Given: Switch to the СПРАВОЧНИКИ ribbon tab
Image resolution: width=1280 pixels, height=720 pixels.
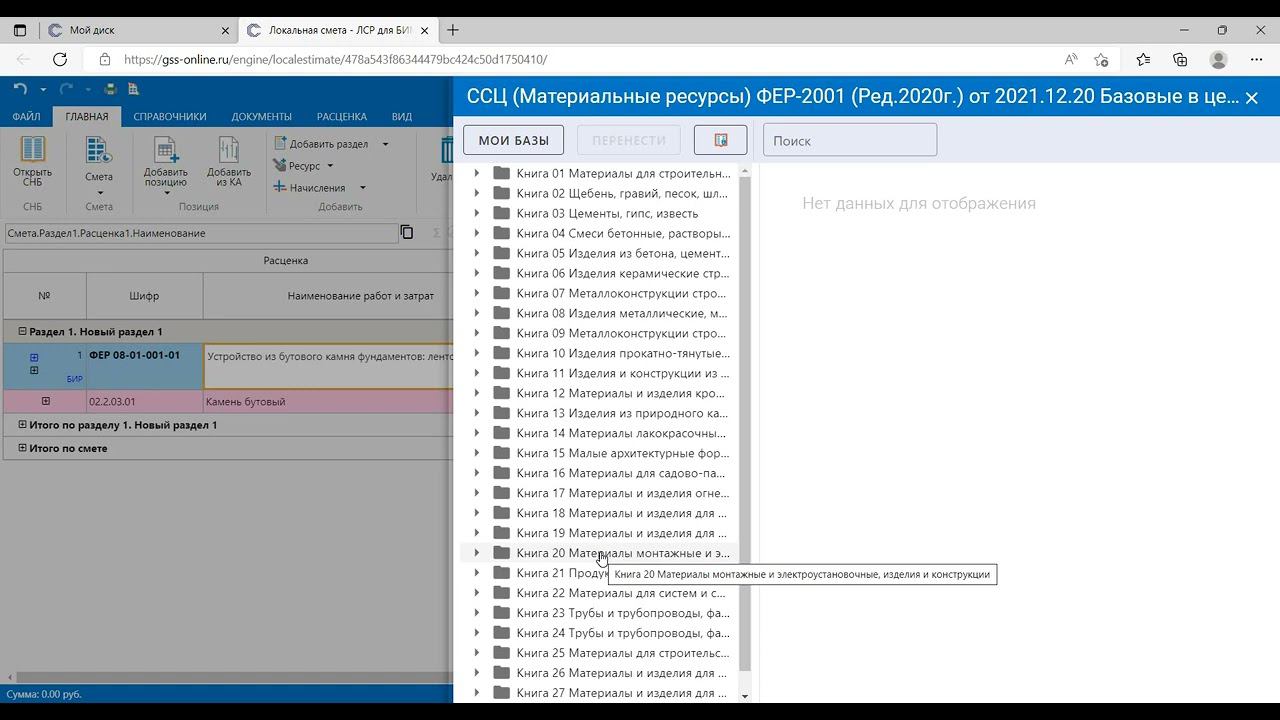Looking at the screenshot, I should (x=170, y=117).
